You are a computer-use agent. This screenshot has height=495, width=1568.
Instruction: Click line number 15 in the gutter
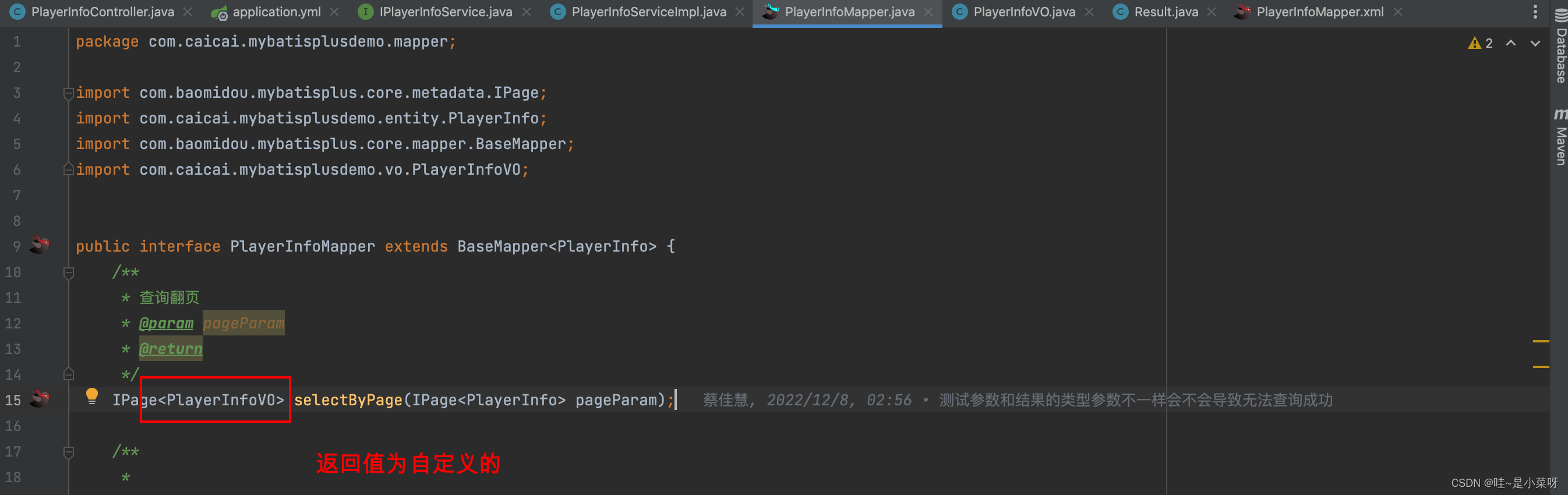coord(13,400)
